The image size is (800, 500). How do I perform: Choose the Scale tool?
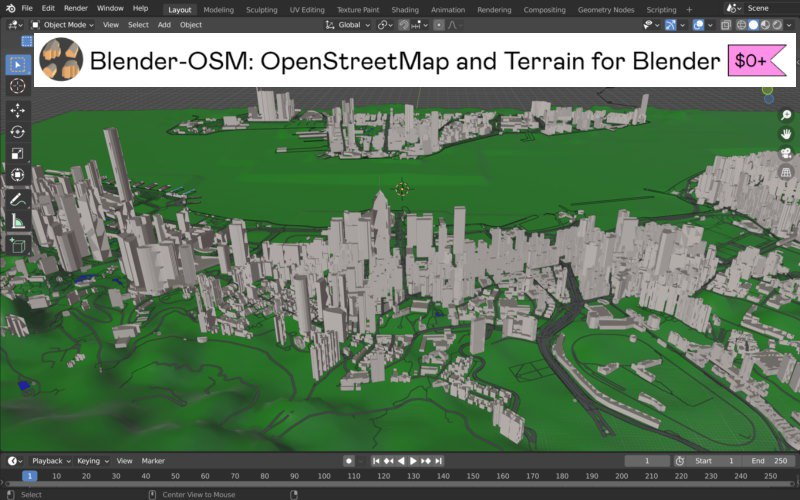click(18, 154)
